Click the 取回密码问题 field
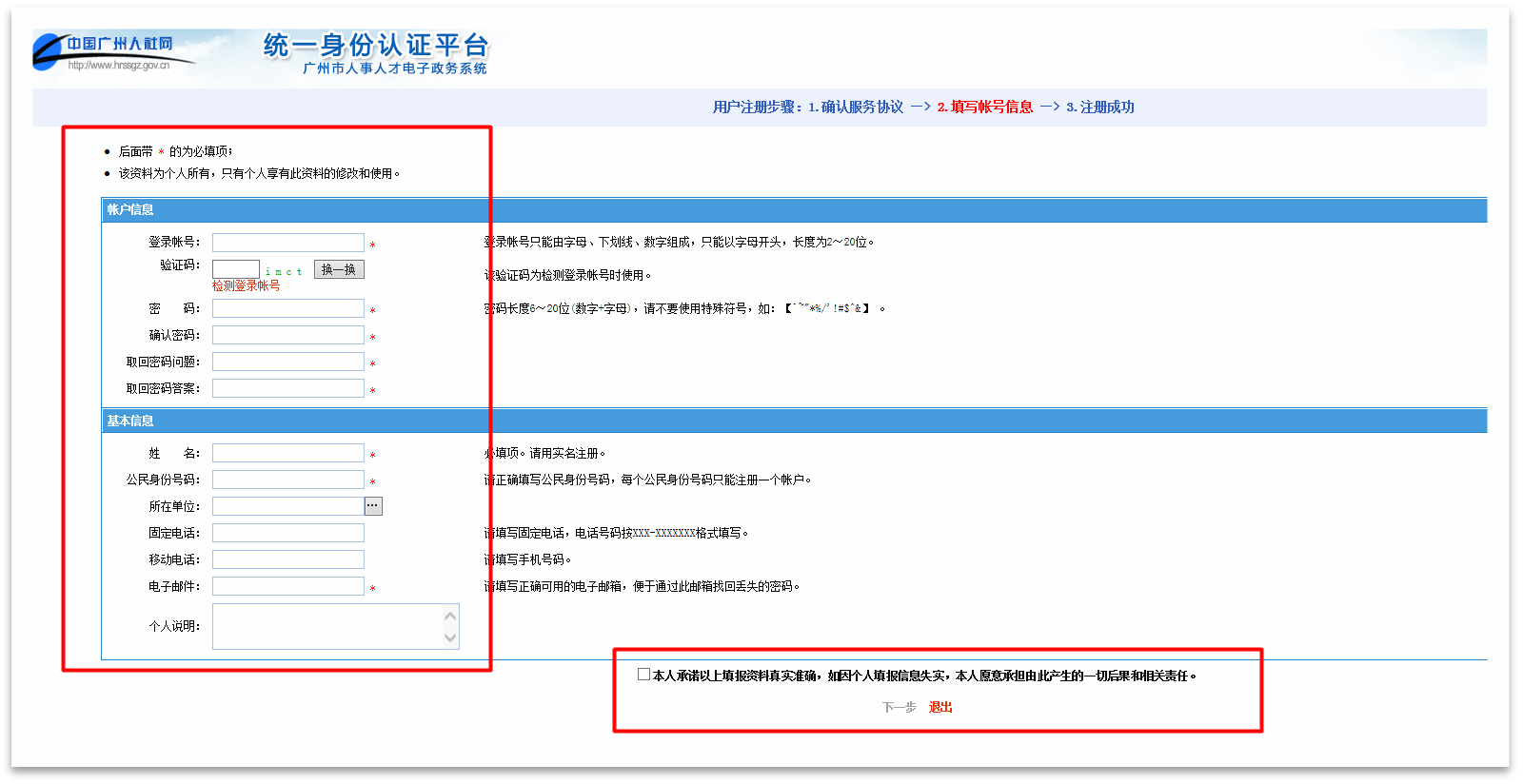This screenshot has width=1523, height=784. pyautogui.click(x=287, y=362)
